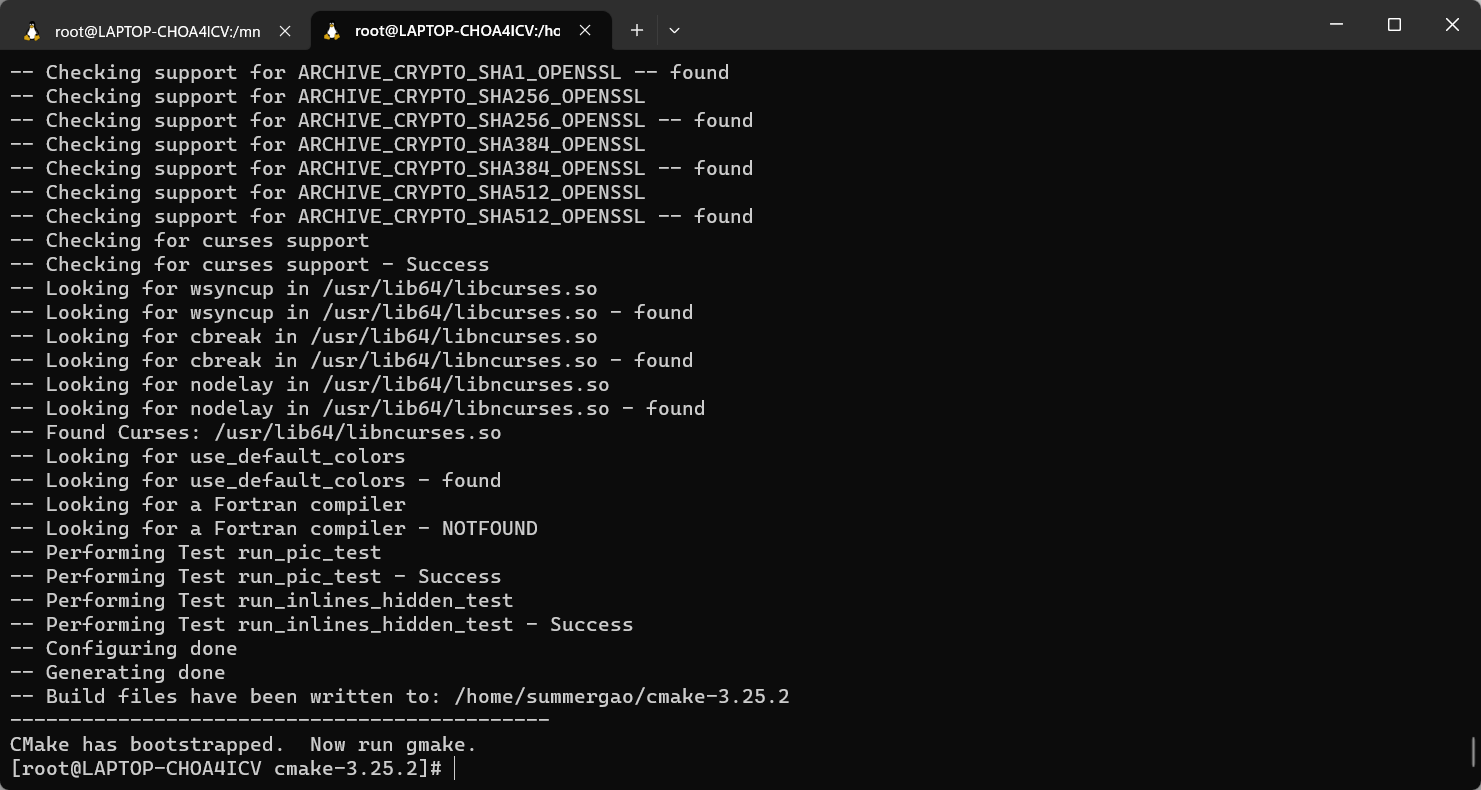Click the minimize icon in the title bar
The width and height of the screenshot is (1481, 790).
tap(1336, 24)
